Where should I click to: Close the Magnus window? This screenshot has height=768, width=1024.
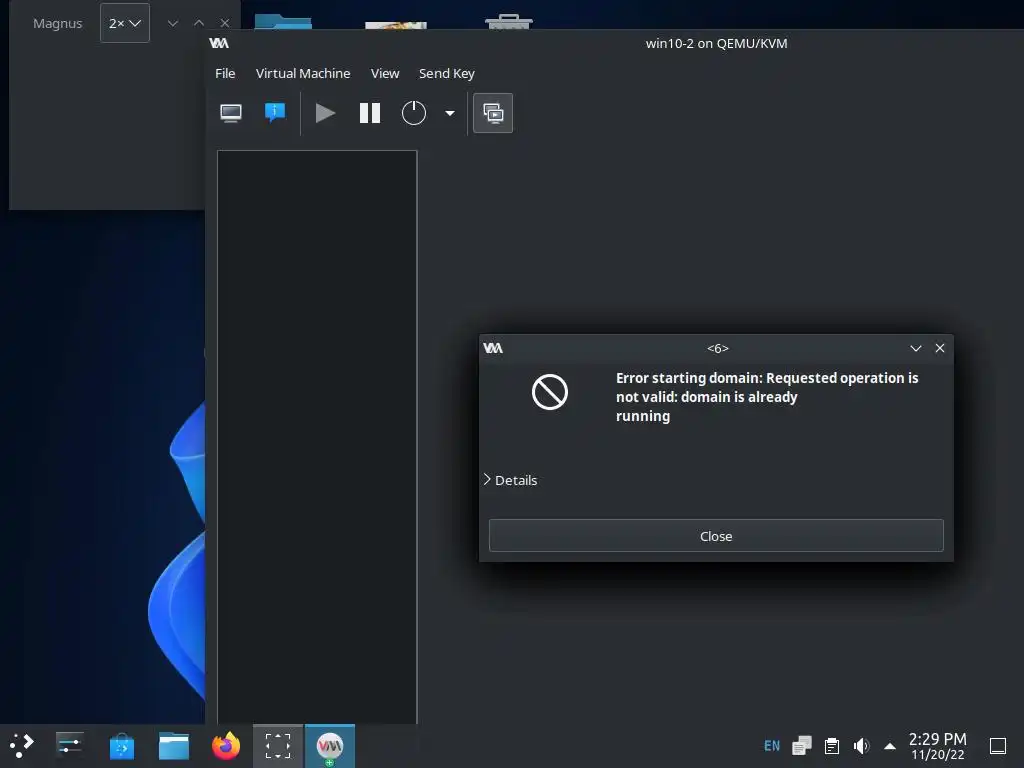point(225,23)
